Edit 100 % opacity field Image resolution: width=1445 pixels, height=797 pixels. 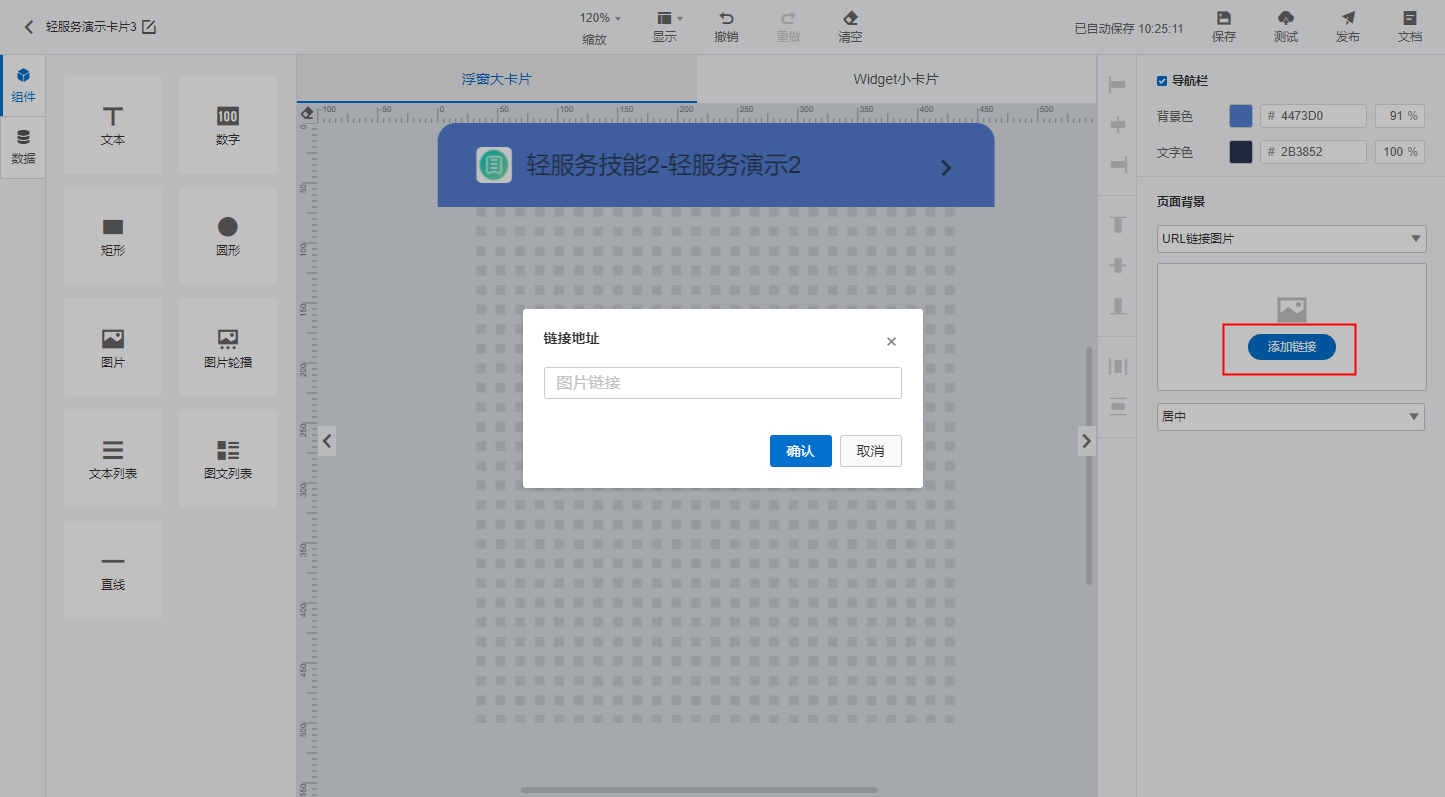[1400, 152]
